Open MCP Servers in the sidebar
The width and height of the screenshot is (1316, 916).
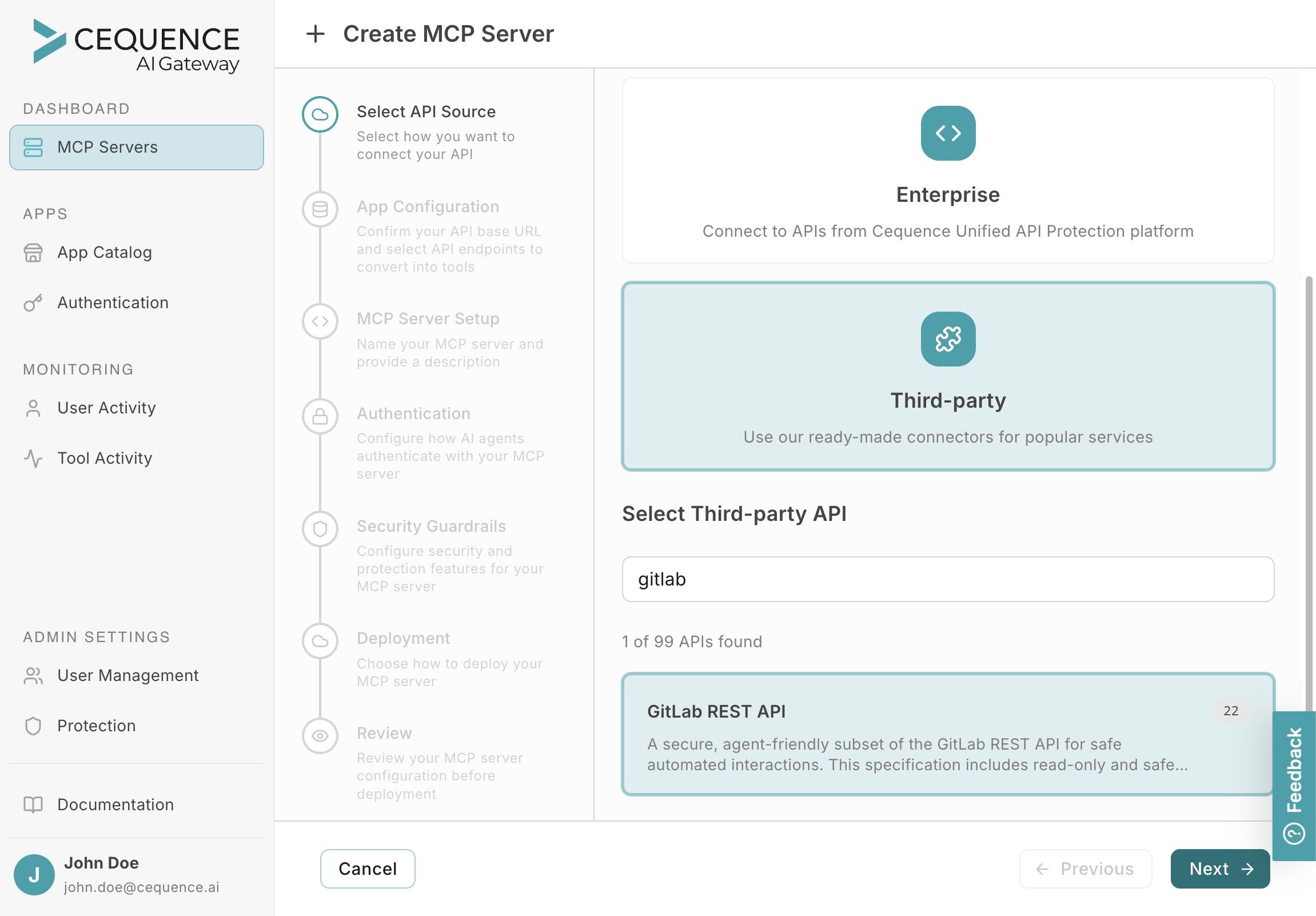(x=137, y=148)
